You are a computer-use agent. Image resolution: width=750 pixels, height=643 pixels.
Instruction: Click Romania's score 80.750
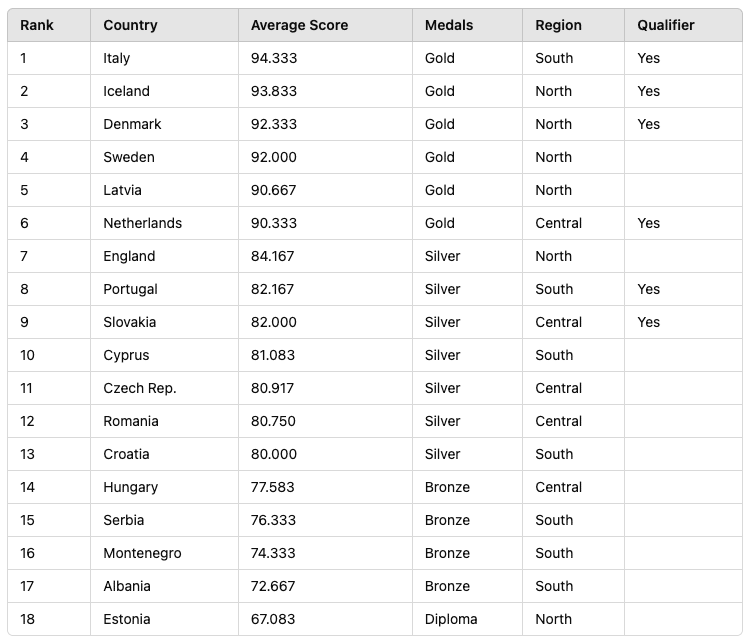point(273,421)
